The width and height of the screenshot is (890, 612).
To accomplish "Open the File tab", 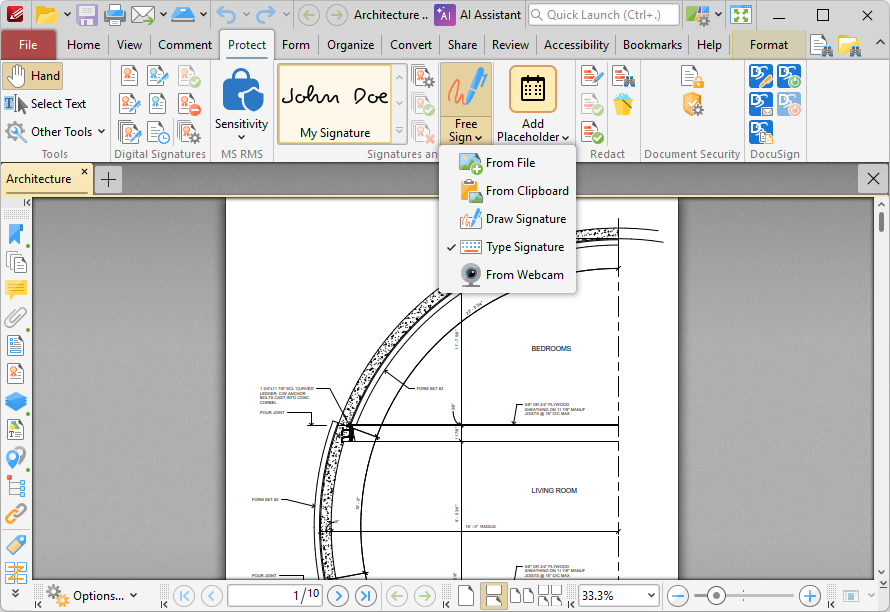I will [x=28, y=45].
